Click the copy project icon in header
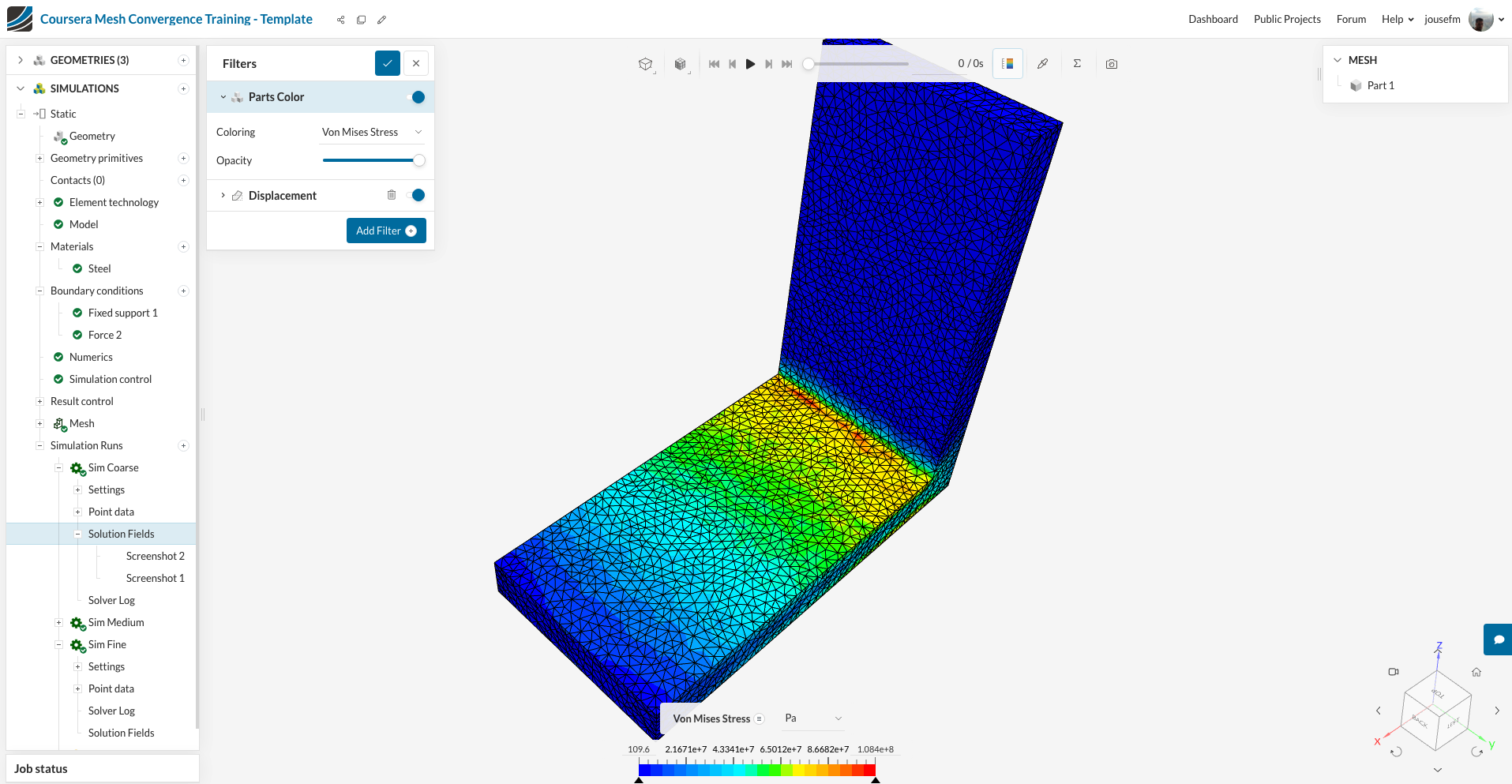1512x784 pixels. (361, 20)
